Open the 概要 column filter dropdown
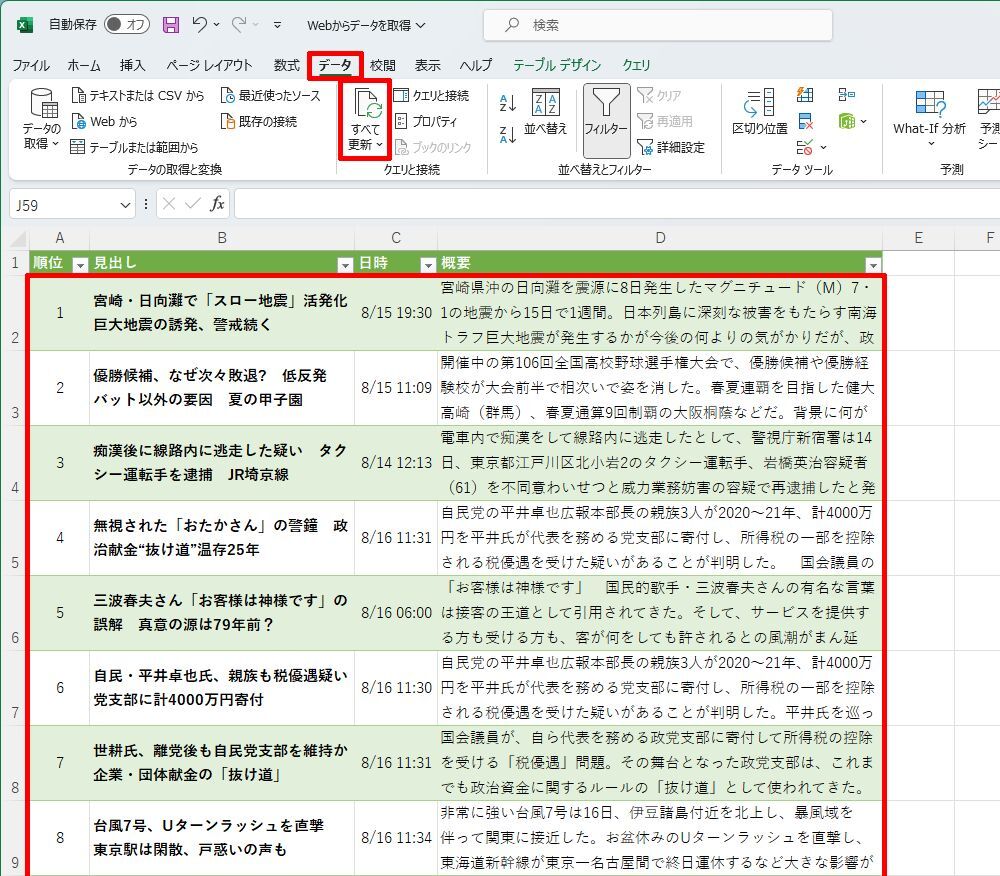Image resolution: width=1000 pixels, height=876 pixels. 873,264
